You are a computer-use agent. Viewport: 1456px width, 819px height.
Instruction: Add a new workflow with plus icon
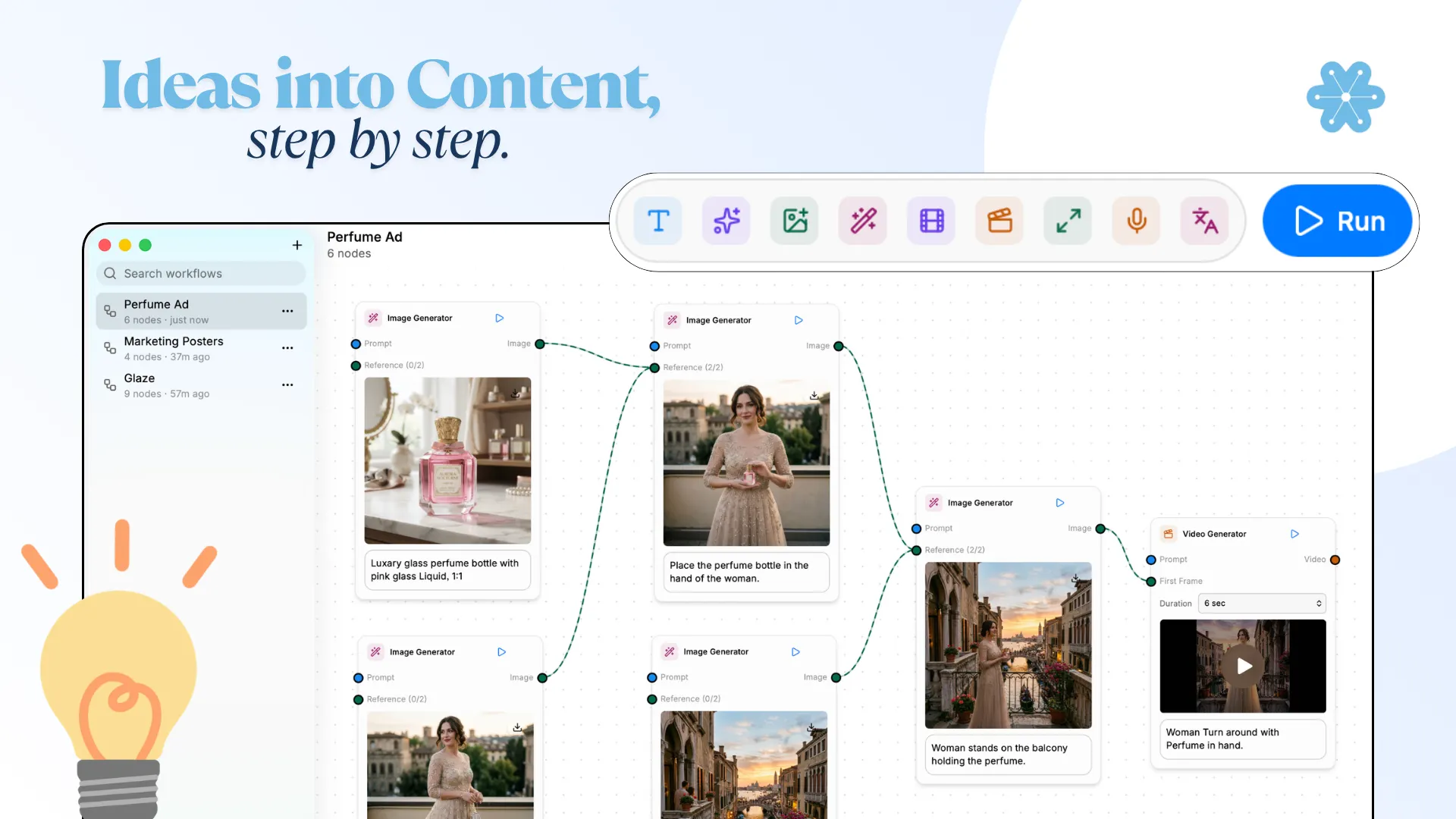[x=297, y=245]
